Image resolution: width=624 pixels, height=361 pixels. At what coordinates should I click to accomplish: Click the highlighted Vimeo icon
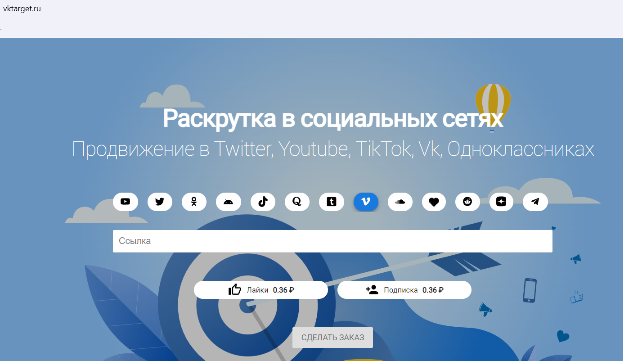pyautogui.click(x=366, y=202)
